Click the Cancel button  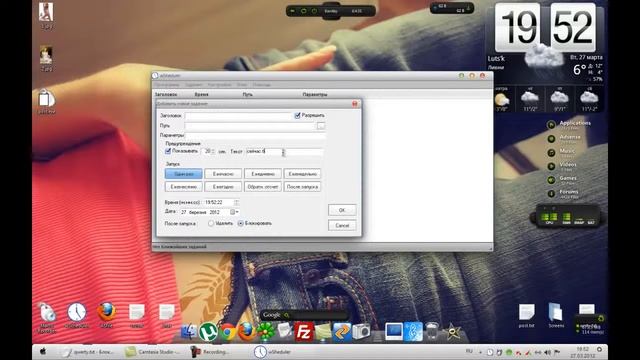(342, 225)
